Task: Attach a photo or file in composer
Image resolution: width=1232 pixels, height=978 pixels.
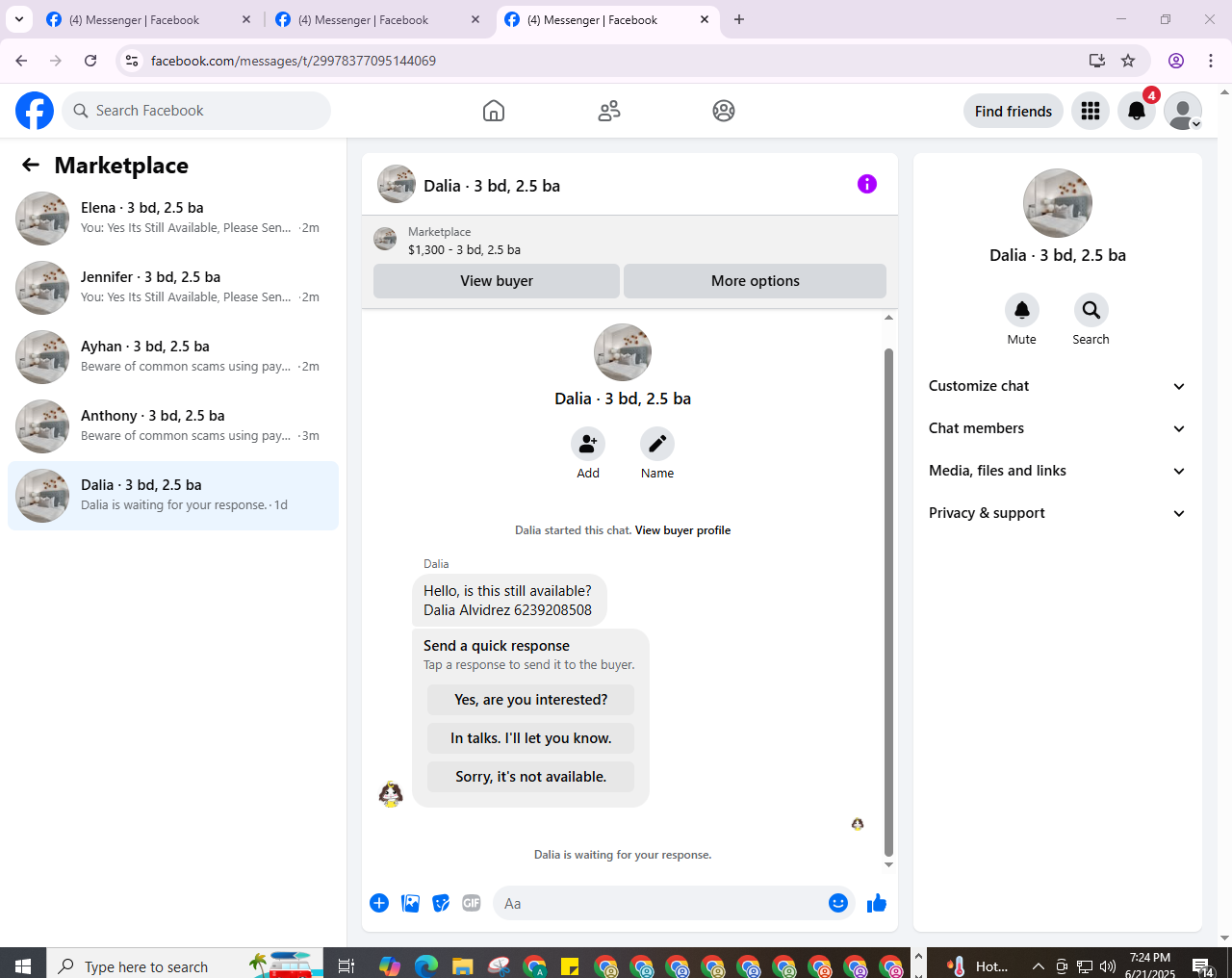Action: coord(410,903)
